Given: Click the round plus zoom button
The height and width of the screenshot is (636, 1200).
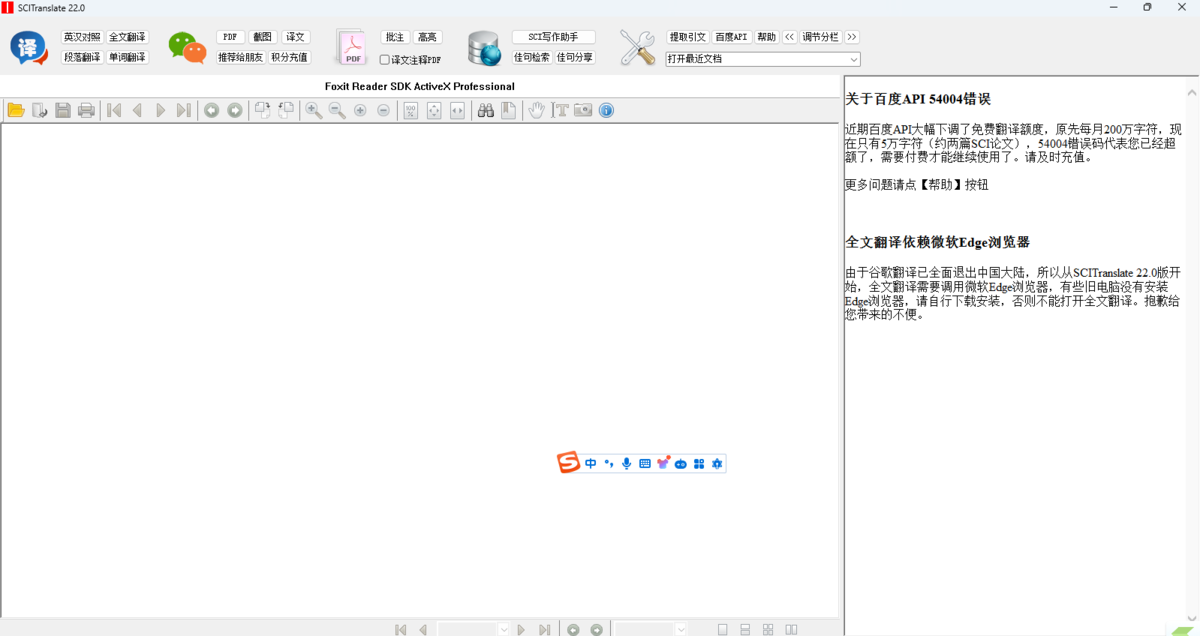Looking at the screenshot, I should (360, 110).
